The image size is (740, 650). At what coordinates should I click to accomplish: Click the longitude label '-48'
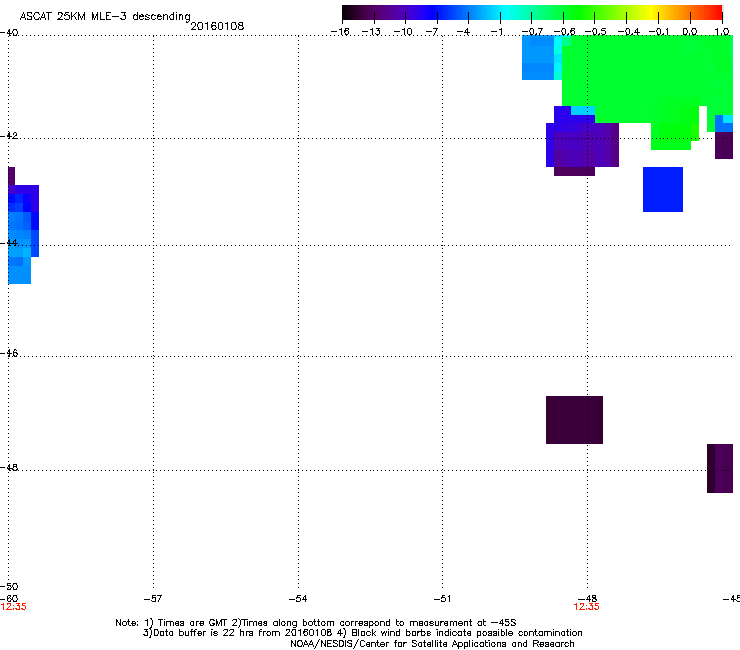tap(587, 599)
